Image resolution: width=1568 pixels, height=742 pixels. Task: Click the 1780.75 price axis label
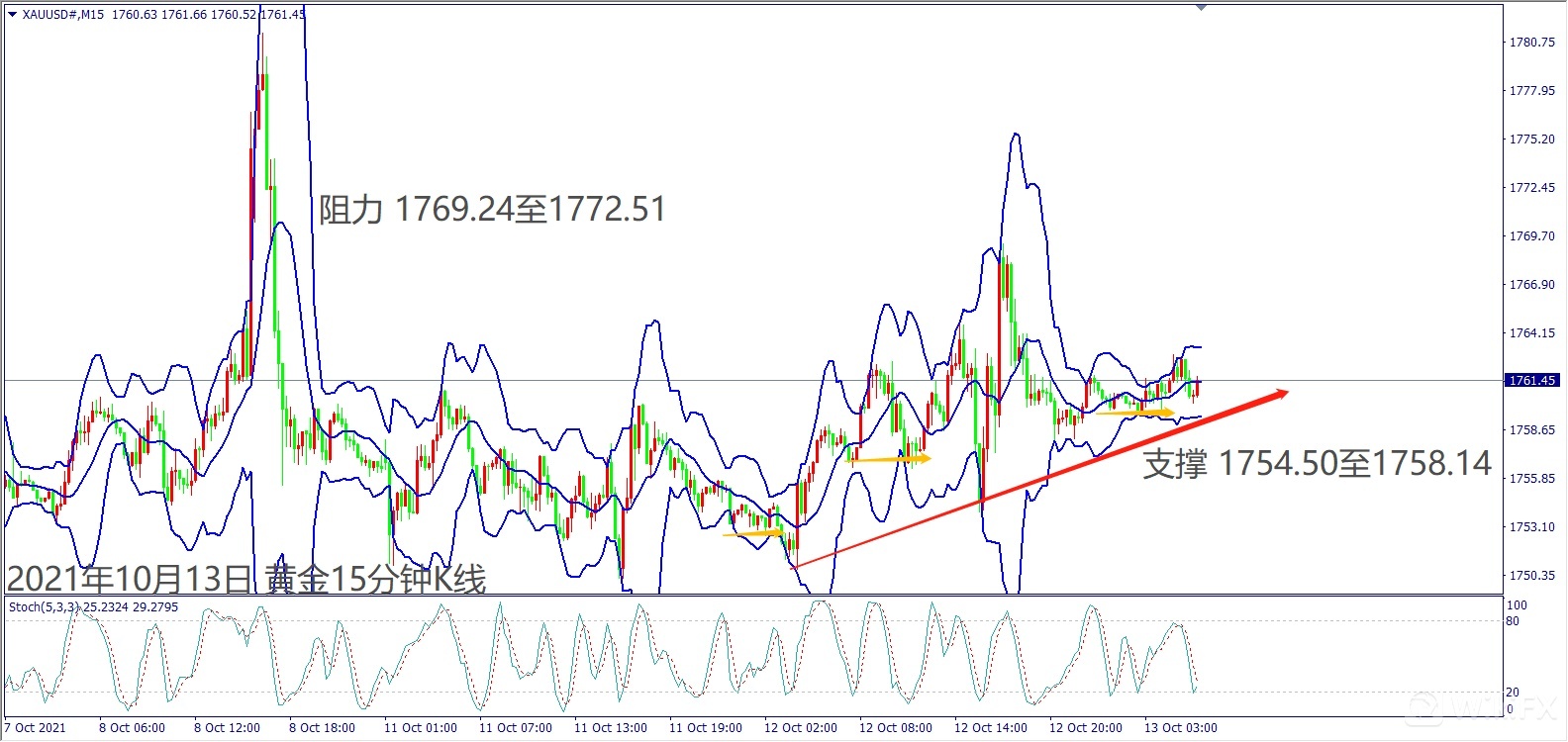1531,43
